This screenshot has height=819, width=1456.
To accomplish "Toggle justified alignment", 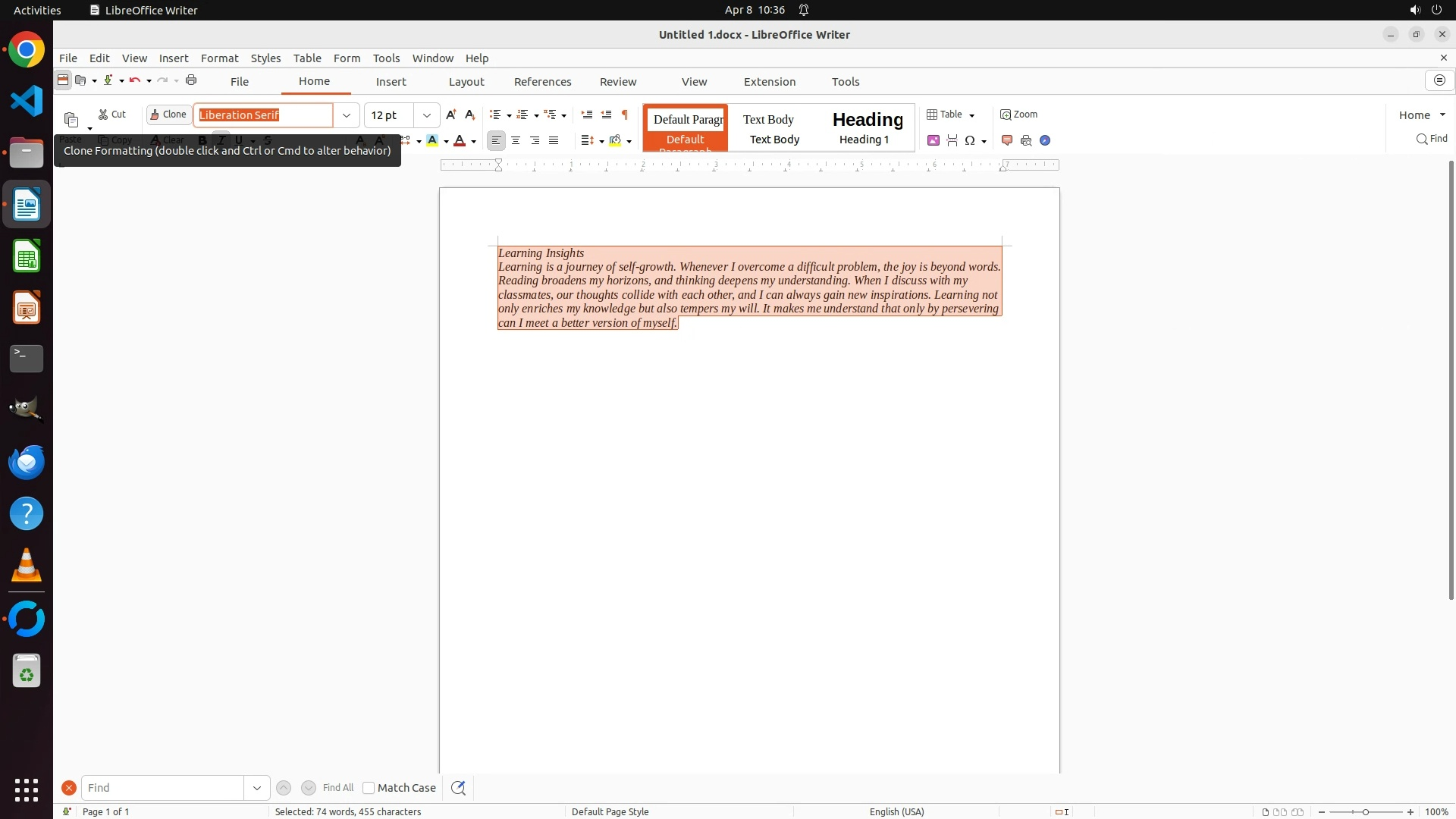I will (554, 140).
